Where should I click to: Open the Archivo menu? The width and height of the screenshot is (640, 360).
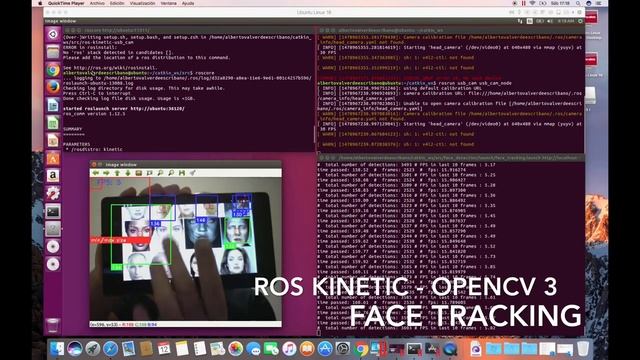pyautogui.click(x=97, y=3)
